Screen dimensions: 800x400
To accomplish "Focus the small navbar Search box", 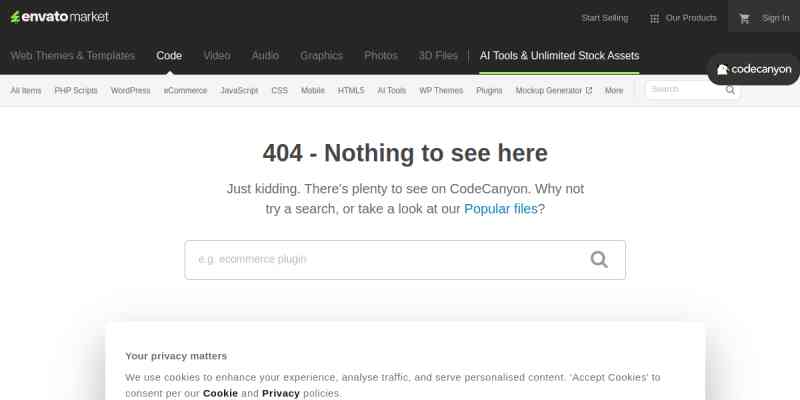I will coord(682,90).
